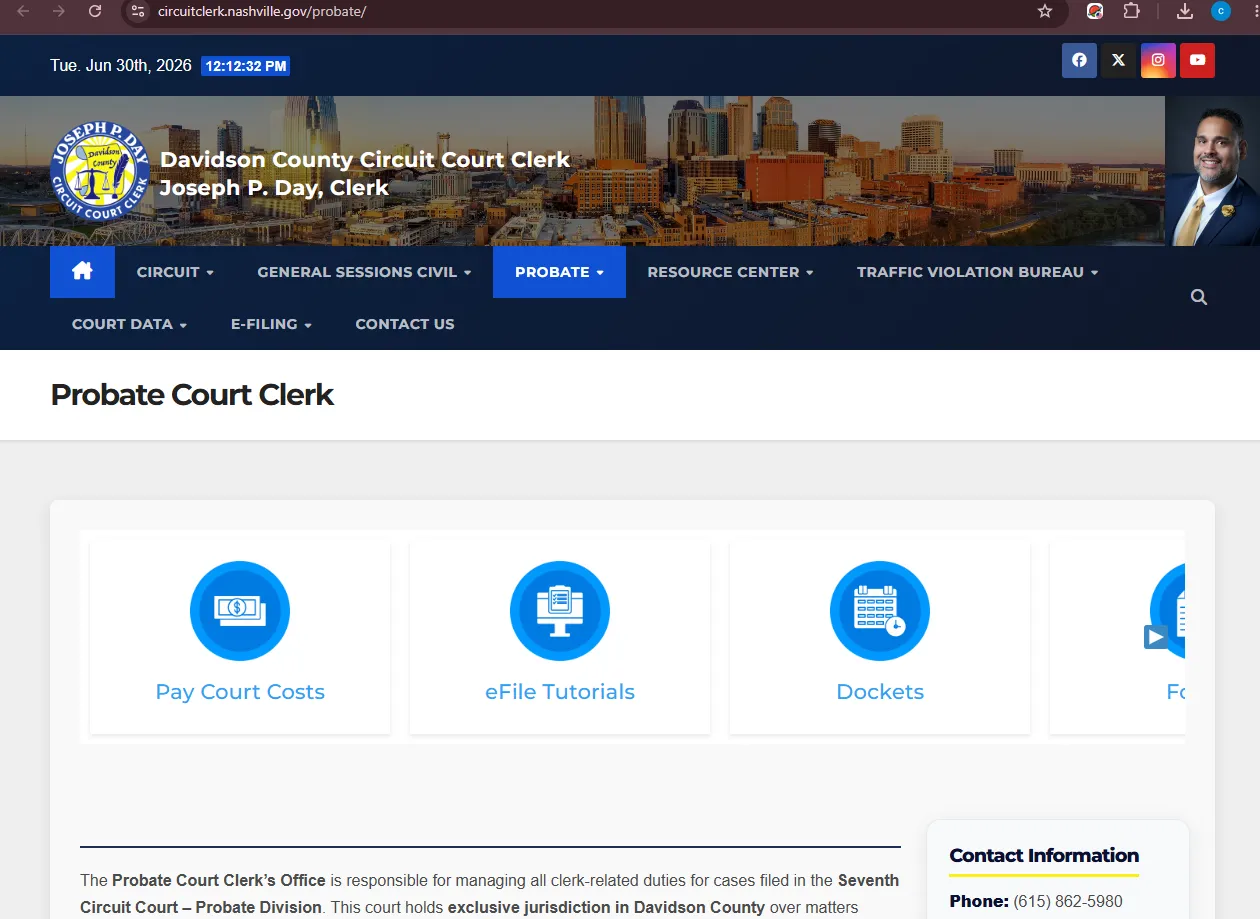Open the browser profile avatar
Viewport: 1260px width, 919px height.
(x=1221, y=11)
